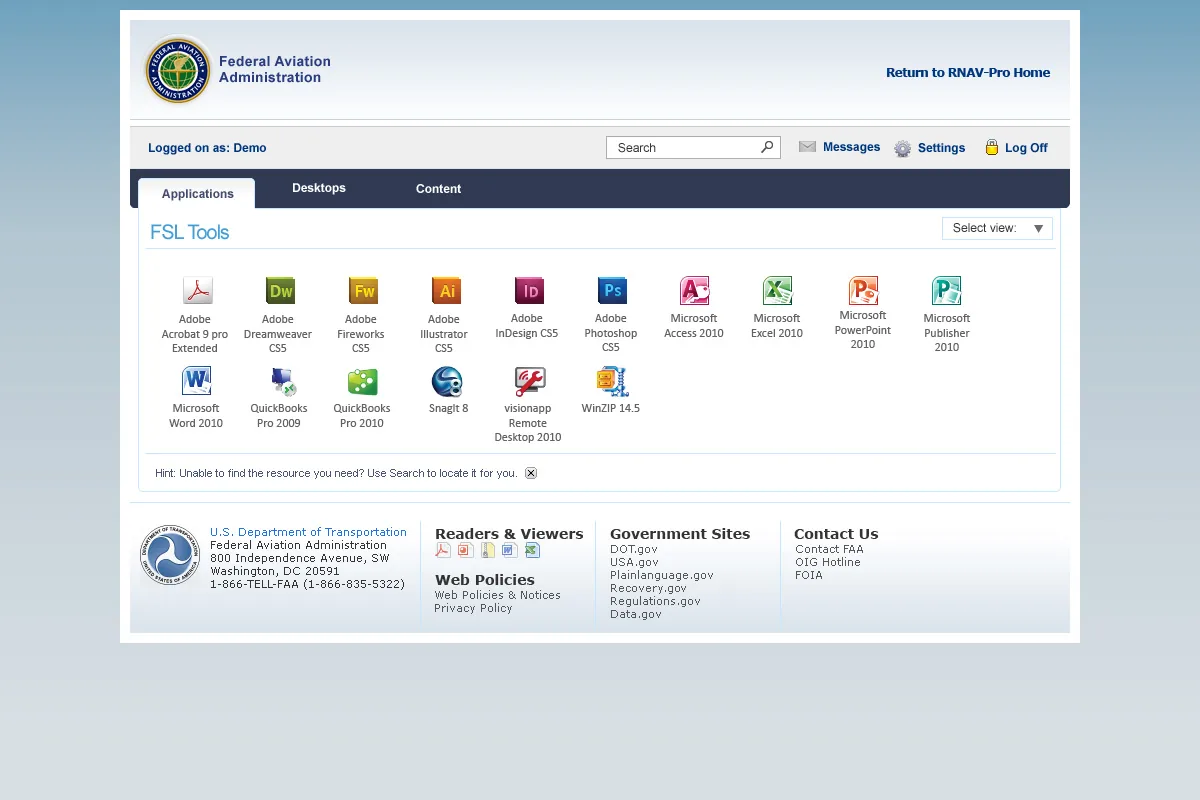Open the DOT.gov link
The height and width of the screenshot is (800, 1200).
click(634, 549)
